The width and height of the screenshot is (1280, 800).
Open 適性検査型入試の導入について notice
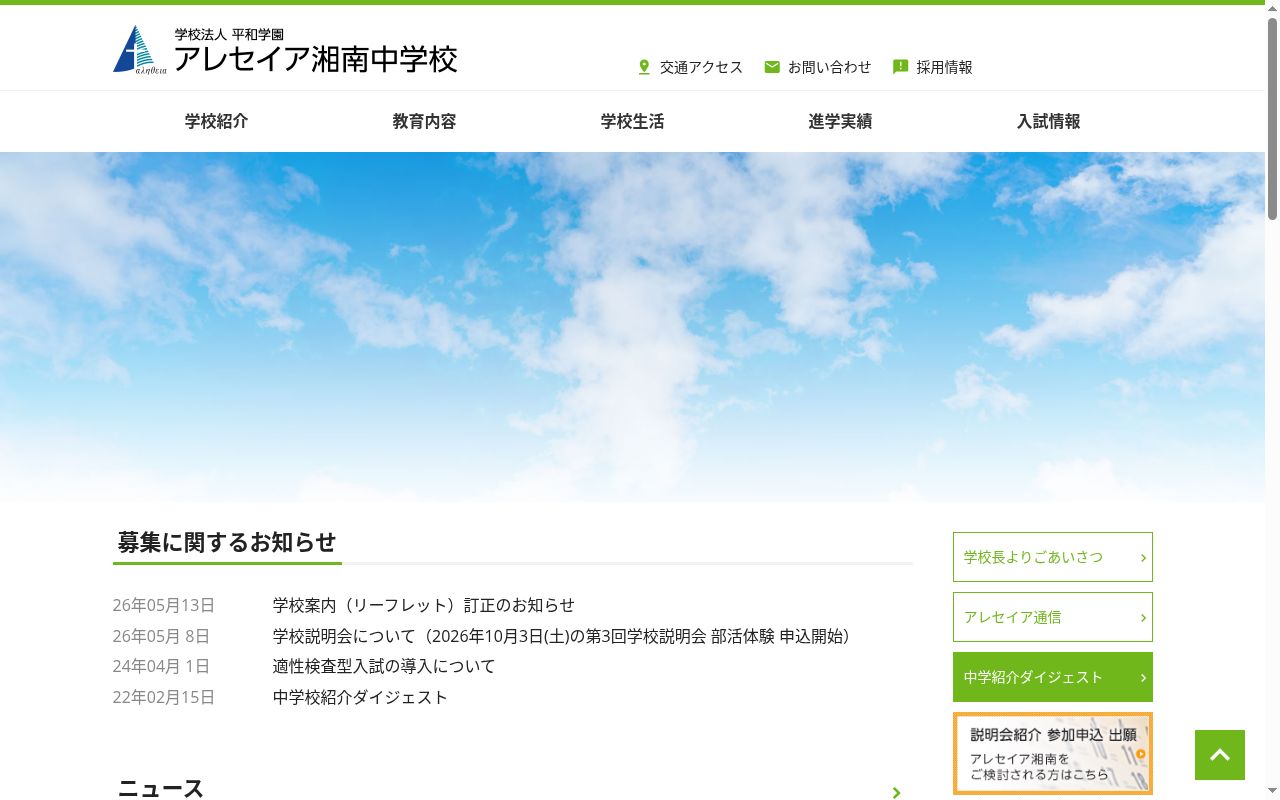[384, 666]
